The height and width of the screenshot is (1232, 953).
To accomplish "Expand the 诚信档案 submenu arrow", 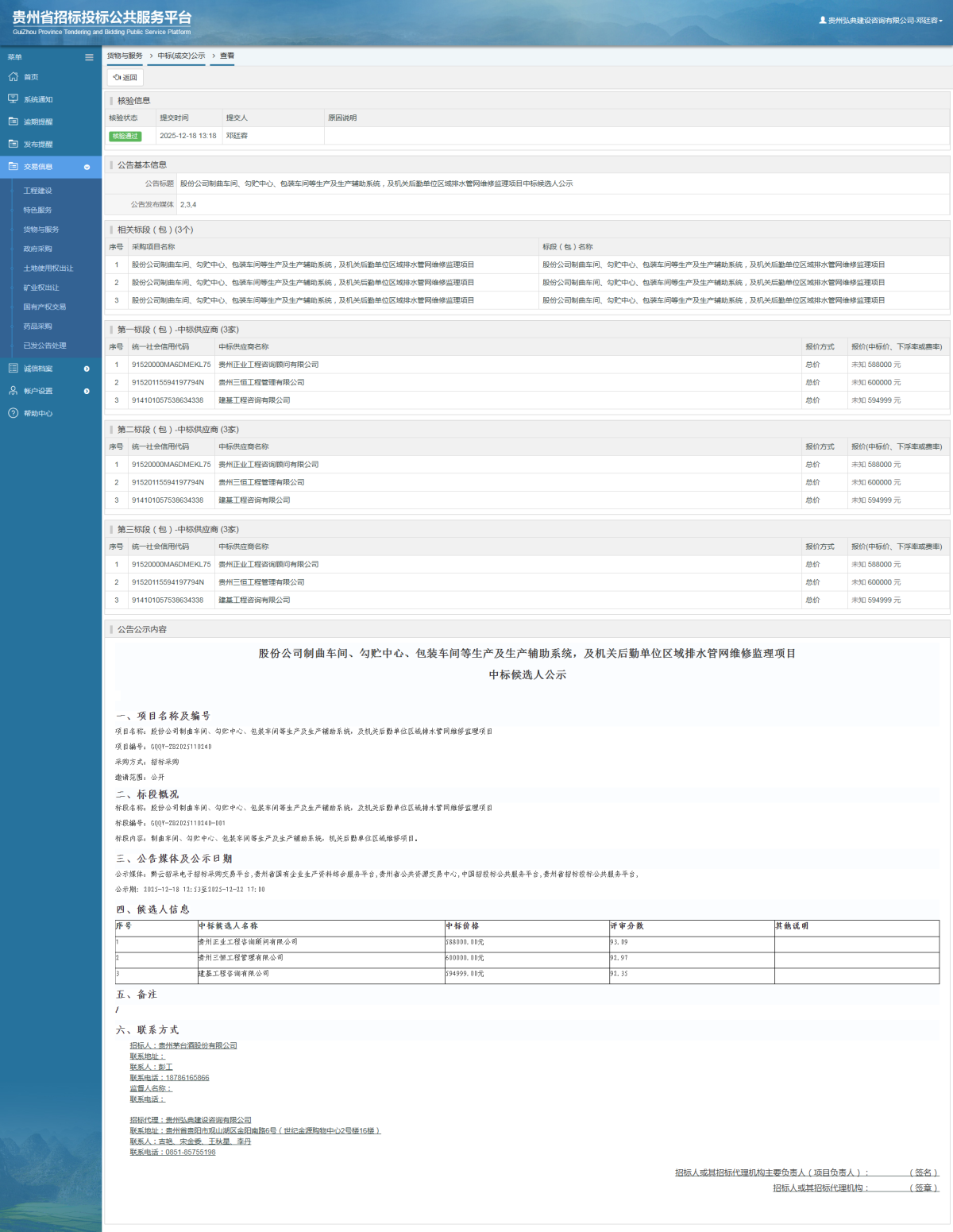I will pyautogui.click(x=87, y=369).
